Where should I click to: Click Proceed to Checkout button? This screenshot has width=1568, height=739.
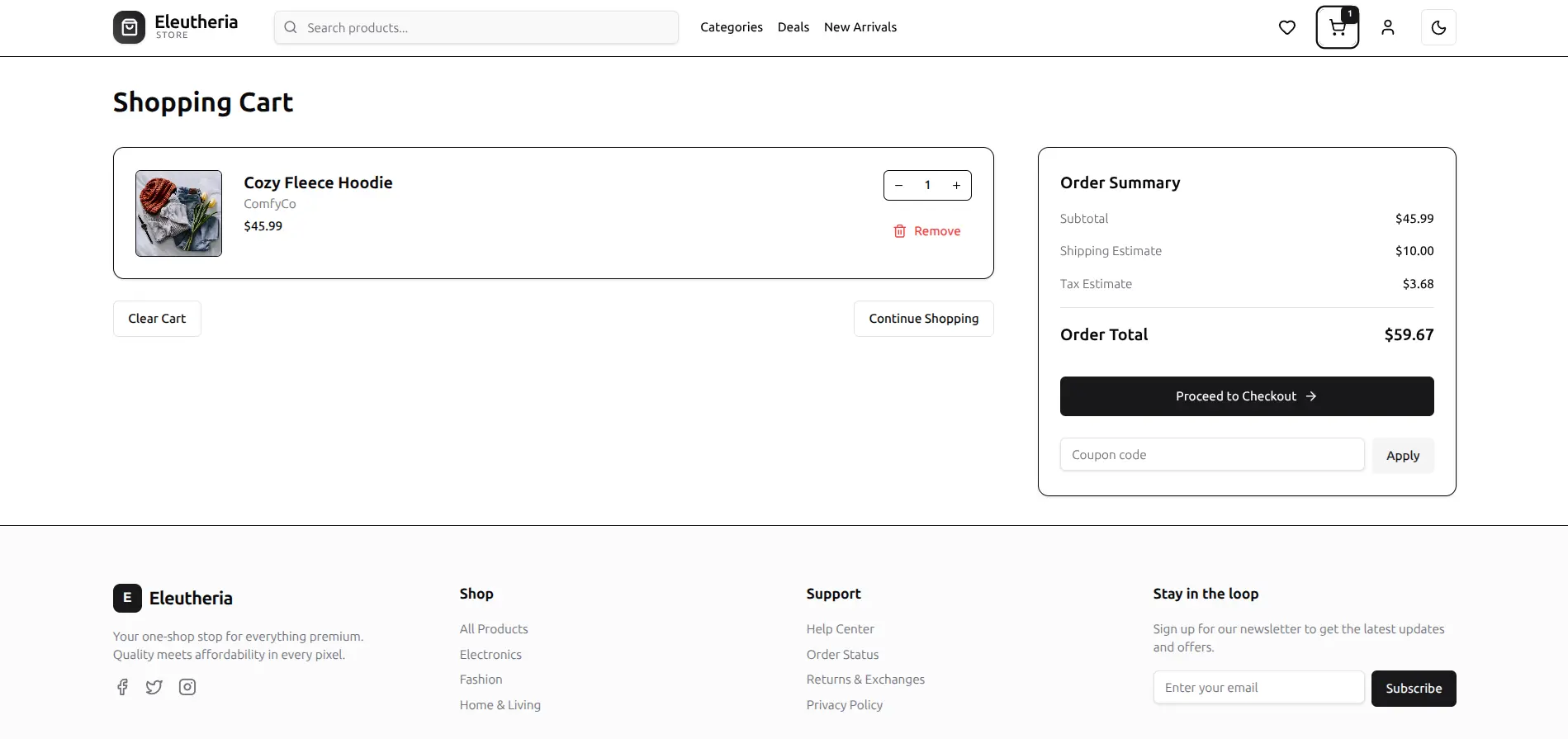point(1246,396)
